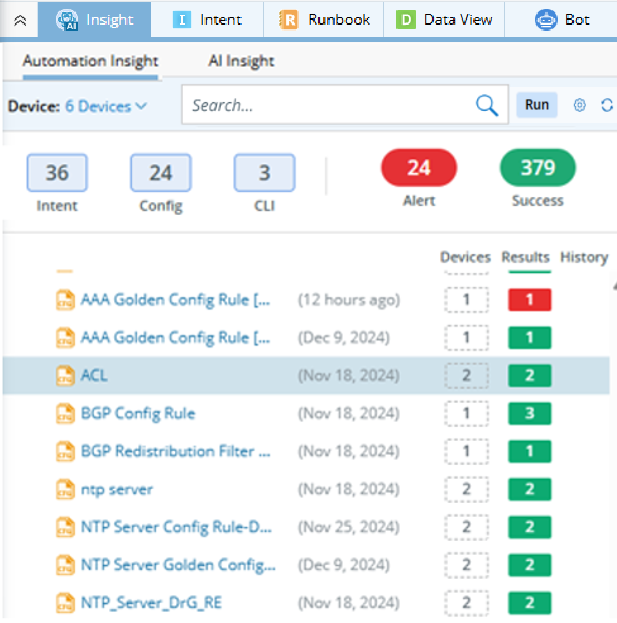
Task: Open NTP Server Config Rule-D... link
Action: tap(176, 527)
